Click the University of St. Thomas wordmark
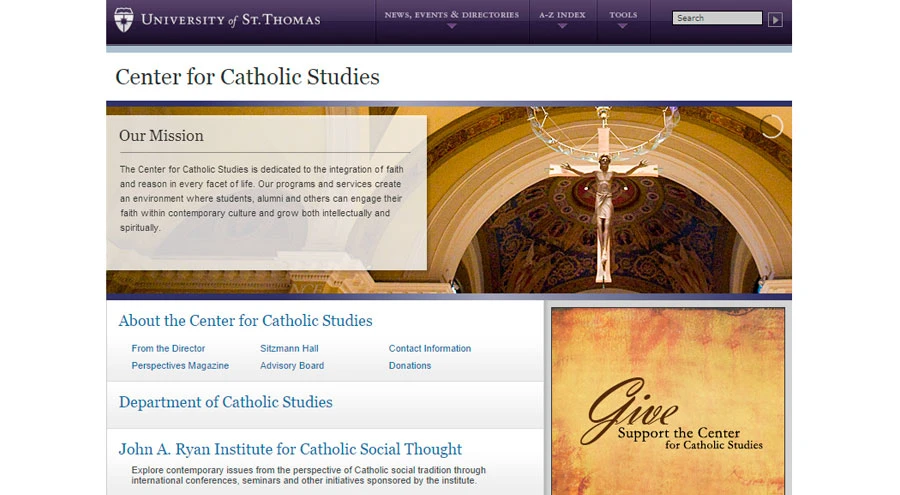This screenshot has height=495, width=900. [x=230, y=19]
